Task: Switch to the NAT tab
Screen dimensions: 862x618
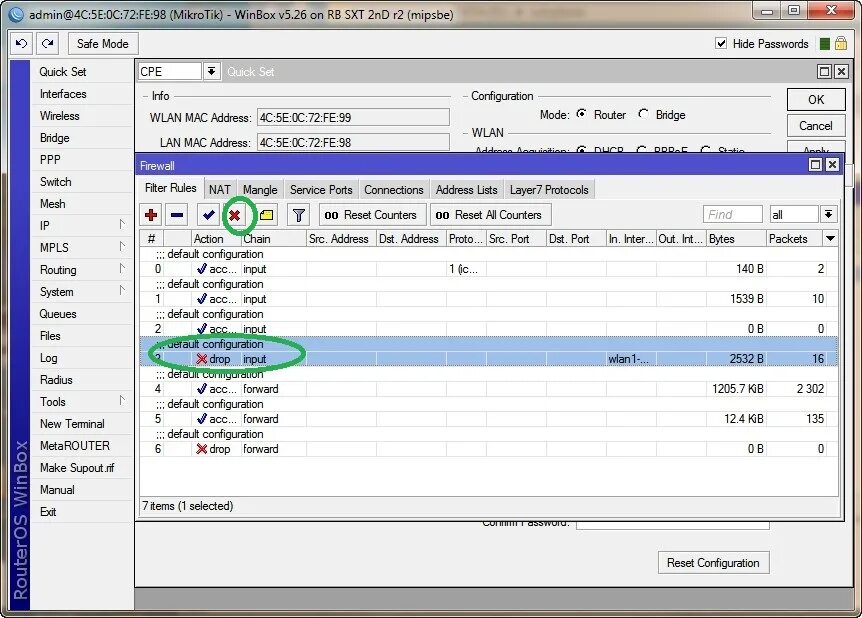Action: pos(219,190)
